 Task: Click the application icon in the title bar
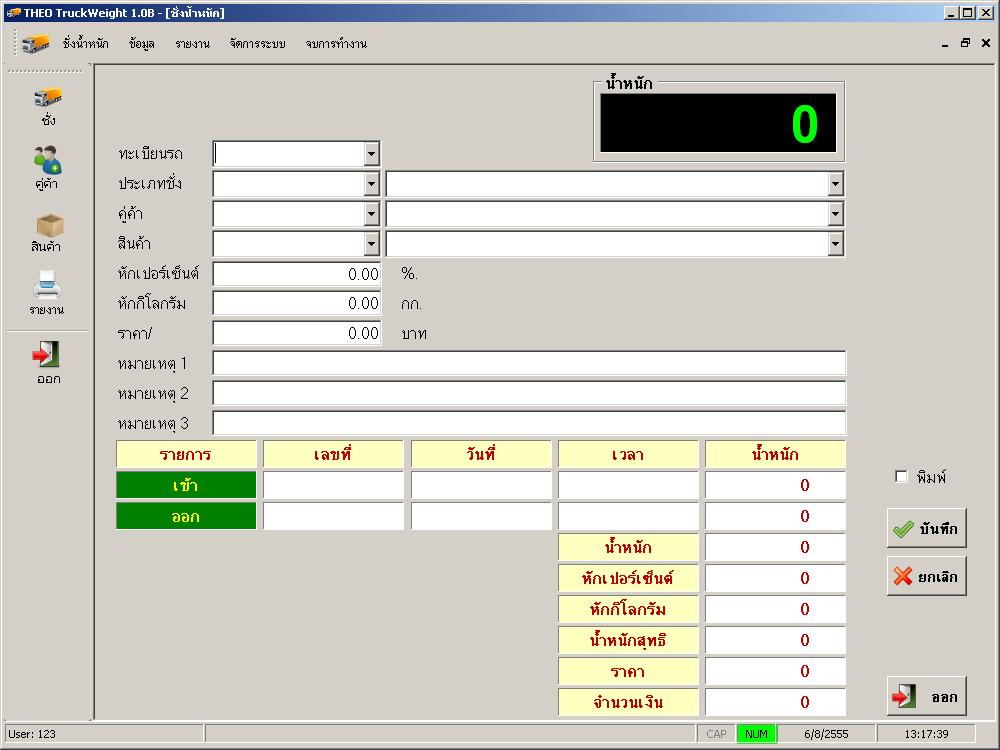pos(13,13)
